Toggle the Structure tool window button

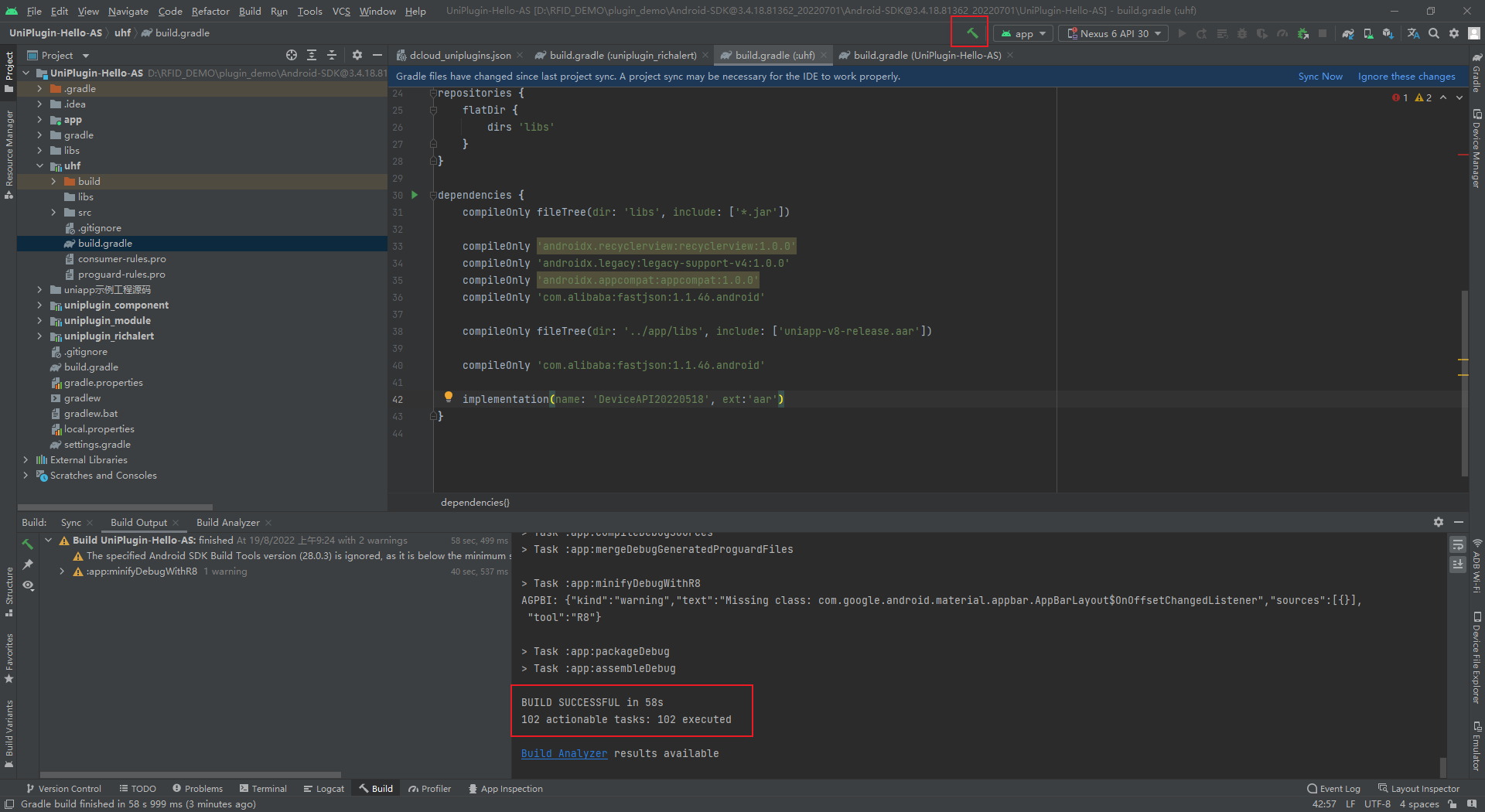9,592
